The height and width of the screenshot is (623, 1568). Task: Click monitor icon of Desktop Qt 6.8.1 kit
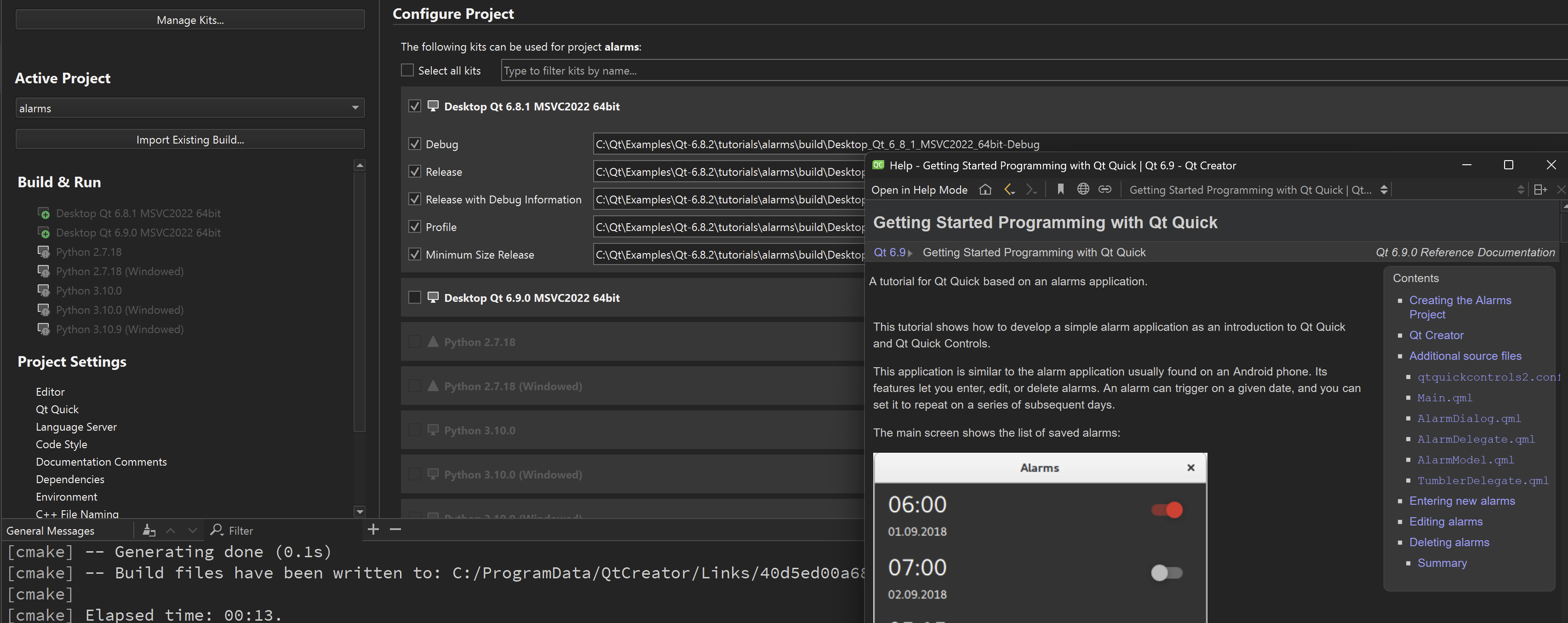click(x=433, y=106)
